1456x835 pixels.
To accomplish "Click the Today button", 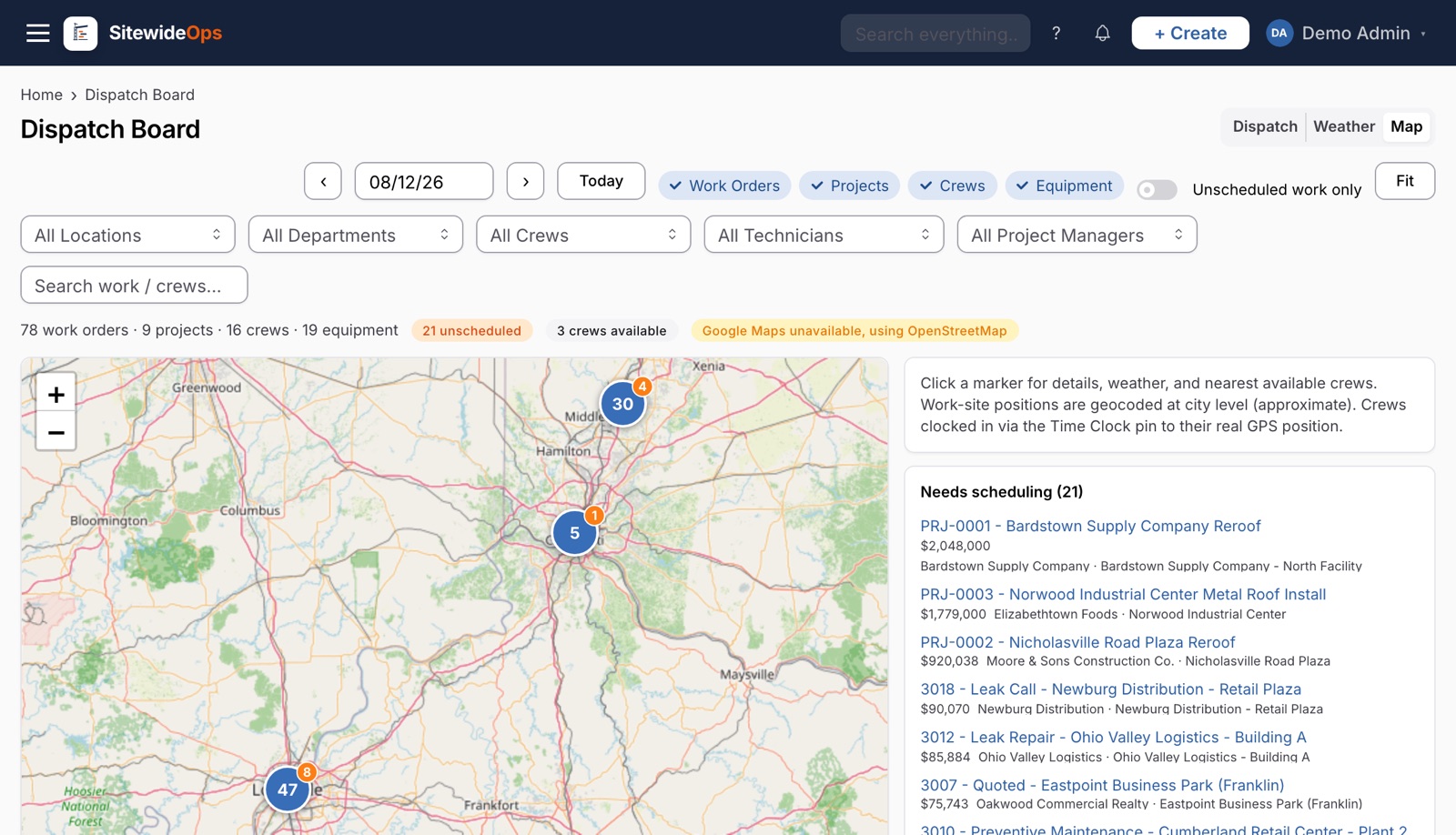I will pos(601,181).
